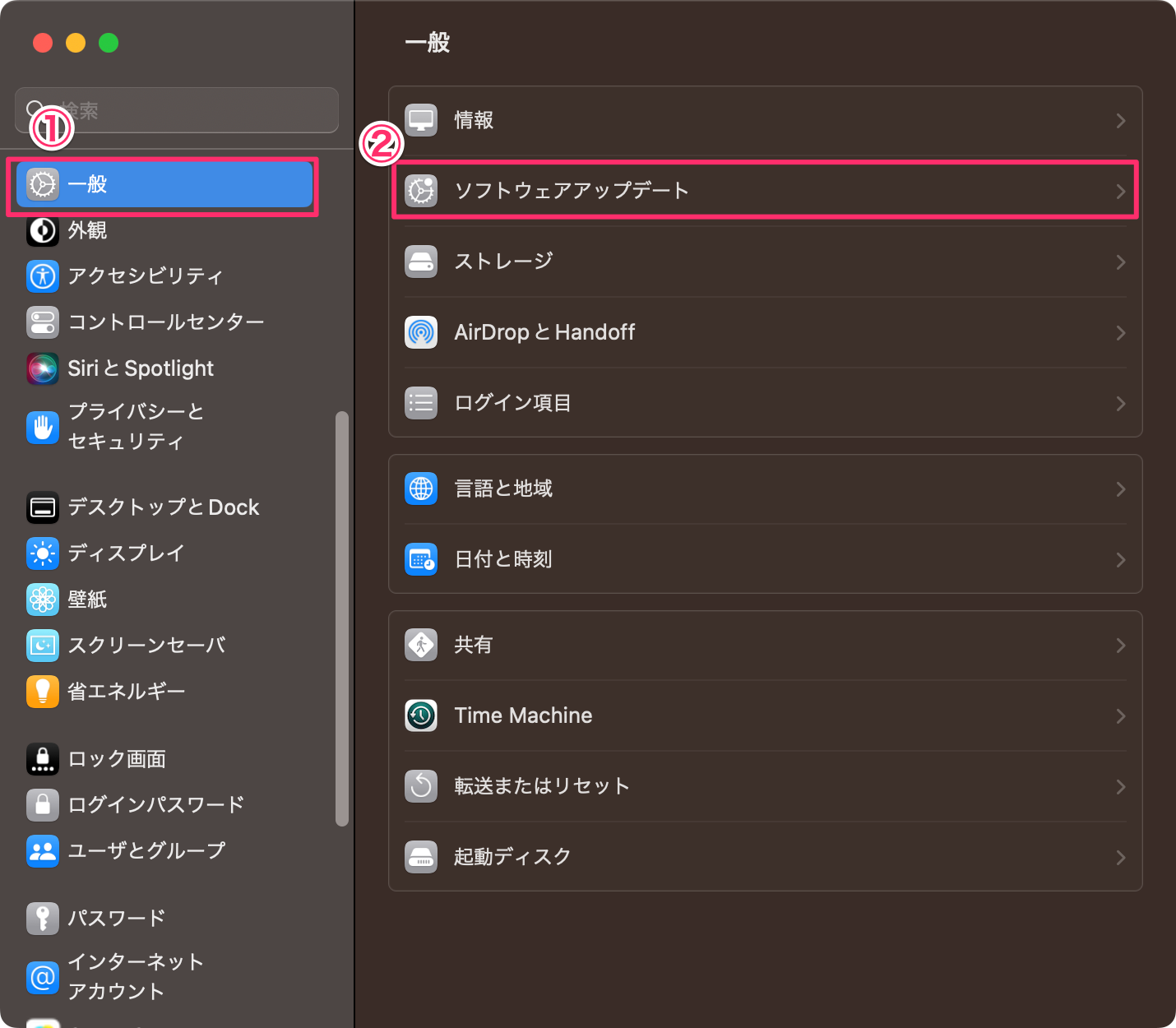Click the コントロールセンター sidebar icon
Image resolution: width=1176 pixels, height=1028 pixels.
[42, 322]
